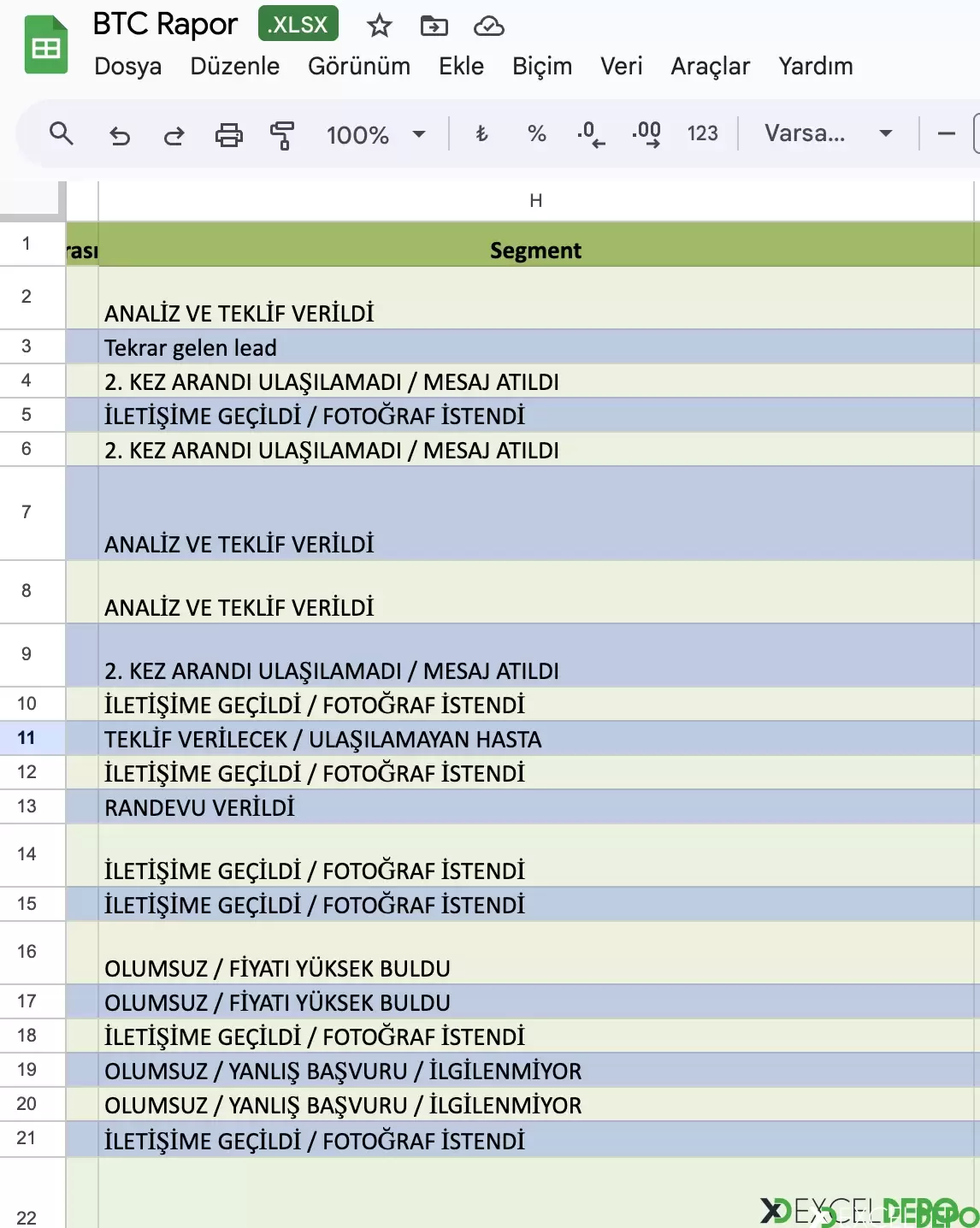980x1228 pixels.
Task: View the cloud document status icon
Action: 489,26
